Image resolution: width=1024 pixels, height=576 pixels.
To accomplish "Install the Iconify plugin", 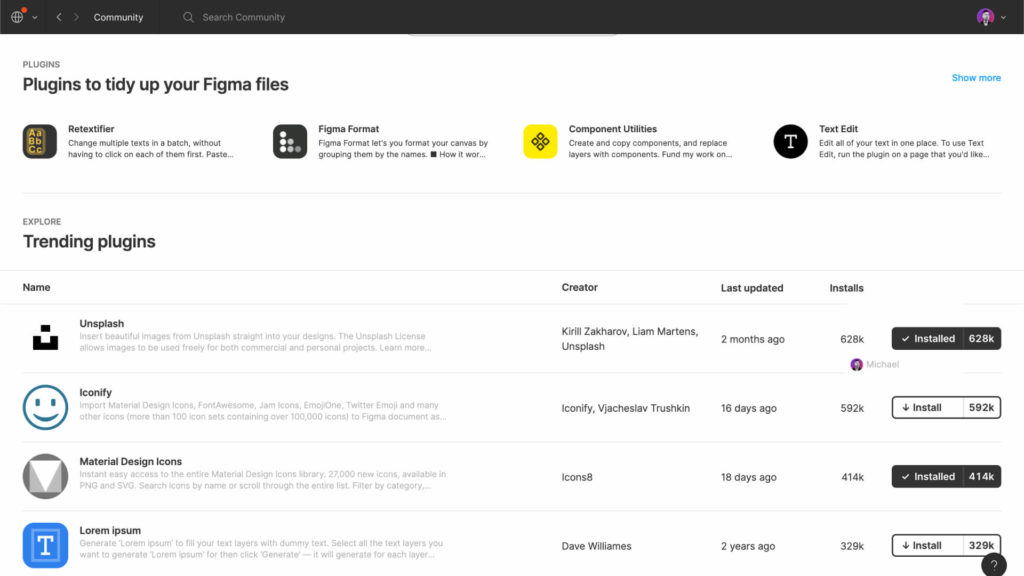I will point(927,408).
